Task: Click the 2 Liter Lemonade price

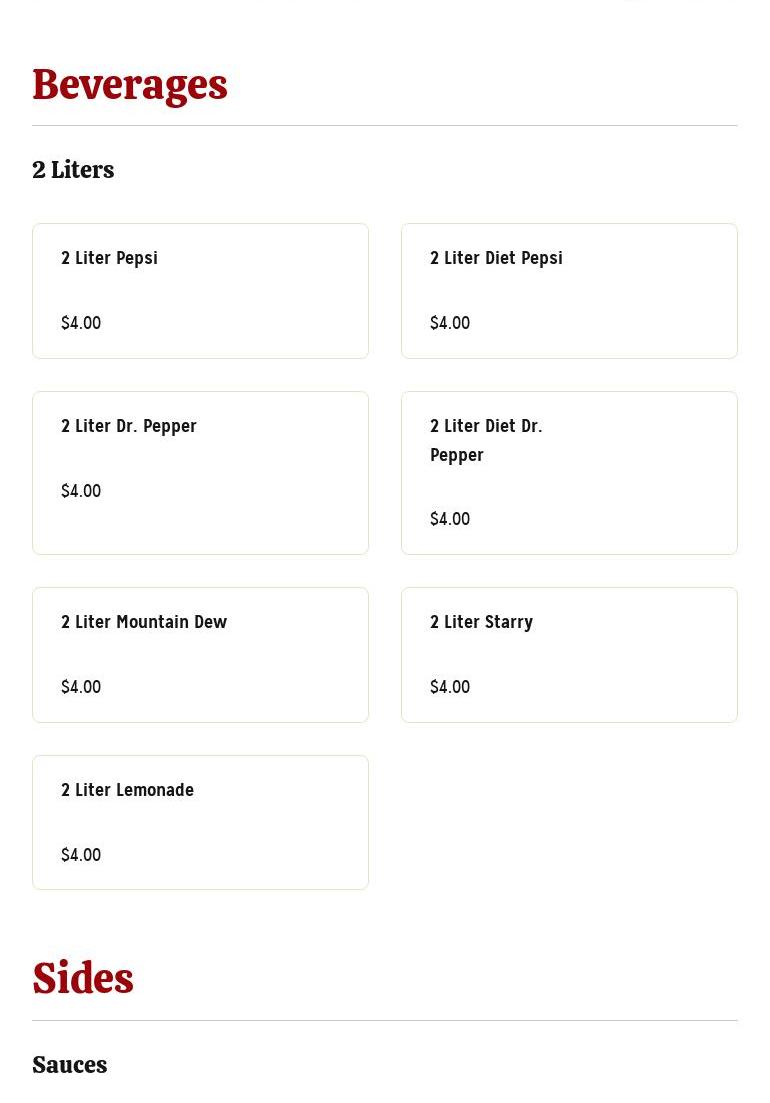Action: 81,855
